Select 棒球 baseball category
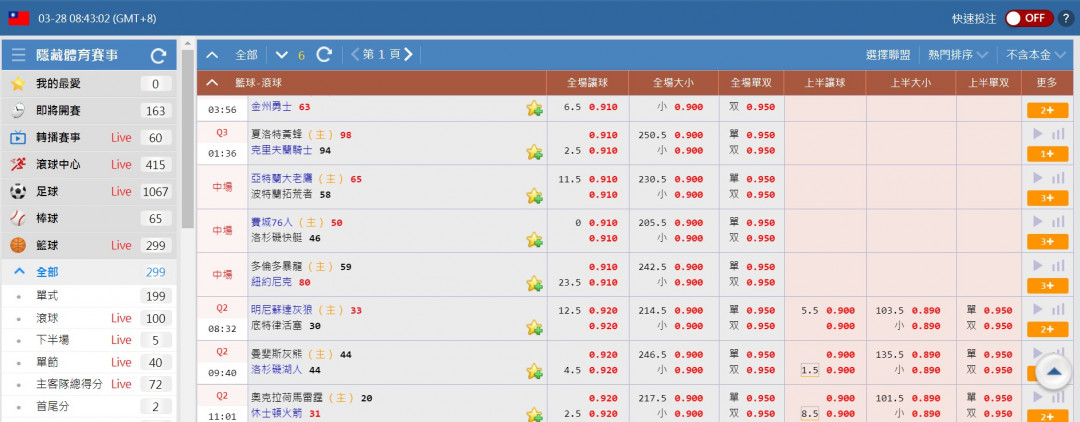The height and width of the screenshot is (422, 1080). [88, 218]
